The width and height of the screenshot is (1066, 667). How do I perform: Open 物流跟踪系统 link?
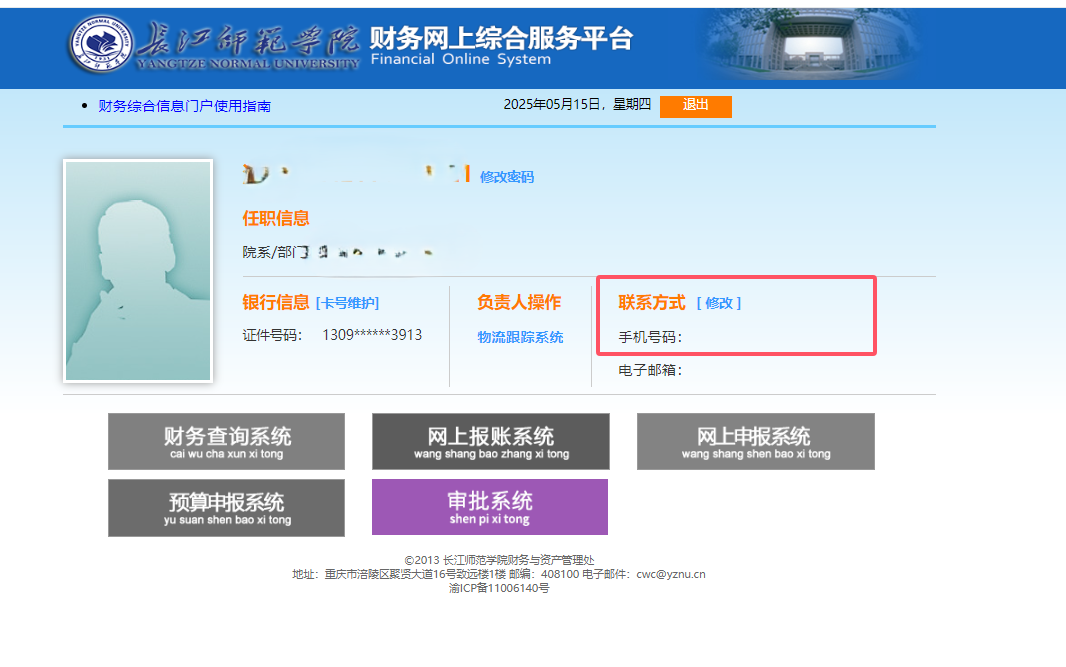(520, 337)
